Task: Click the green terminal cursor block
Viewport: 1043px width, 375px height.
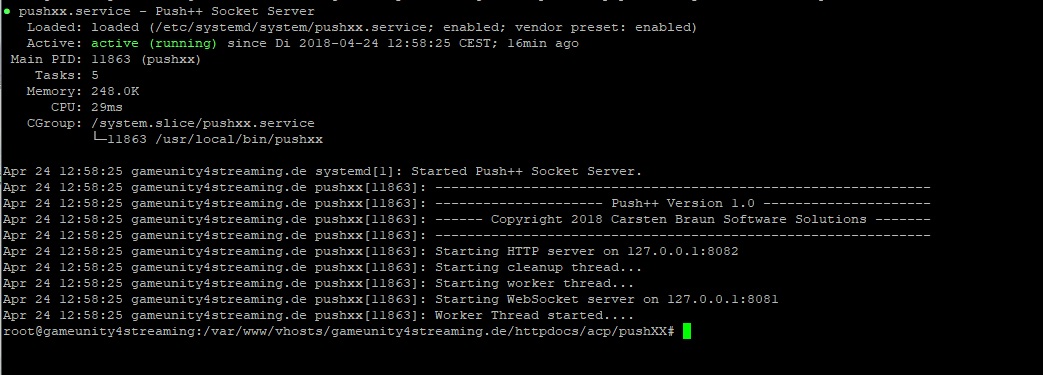Action: [687, 331]
